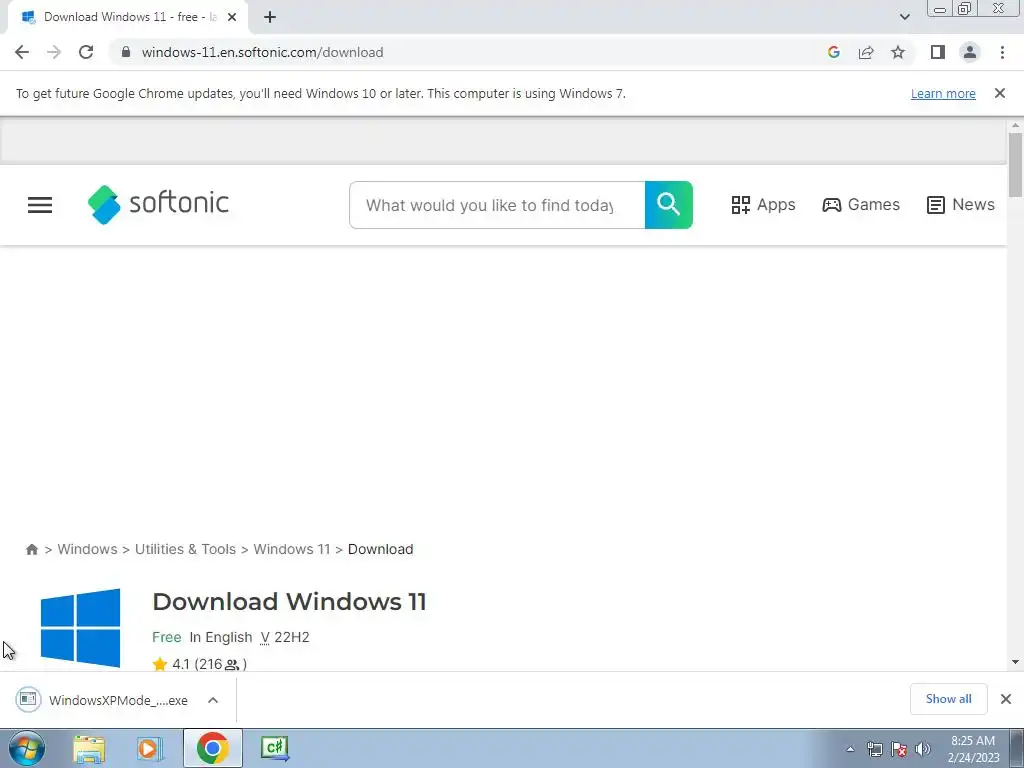Bookmark this tab with the star icon
This screenshot has height=768, width=1024.
pyautogui.click(x=898, y=52)
